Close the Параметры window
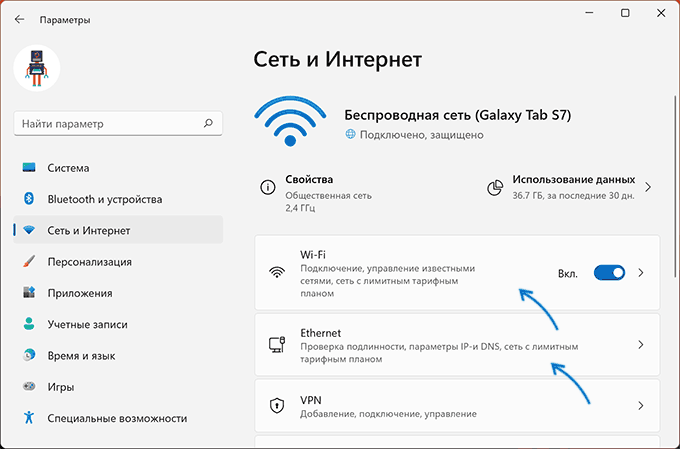This screenshot has height=449, width=680. point(661,13)
